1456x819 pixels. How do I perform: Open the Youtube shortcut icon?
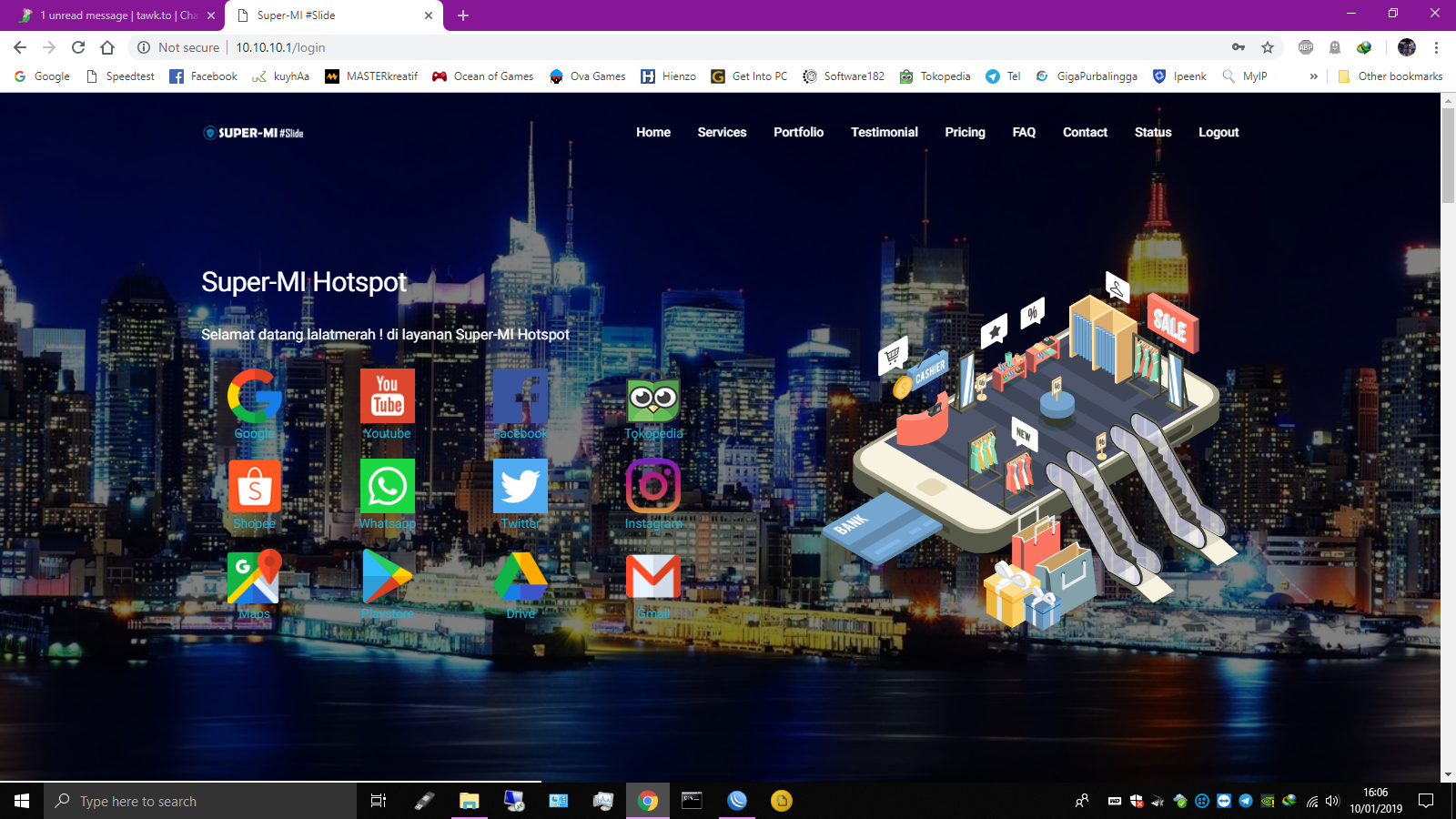(388, 396)
